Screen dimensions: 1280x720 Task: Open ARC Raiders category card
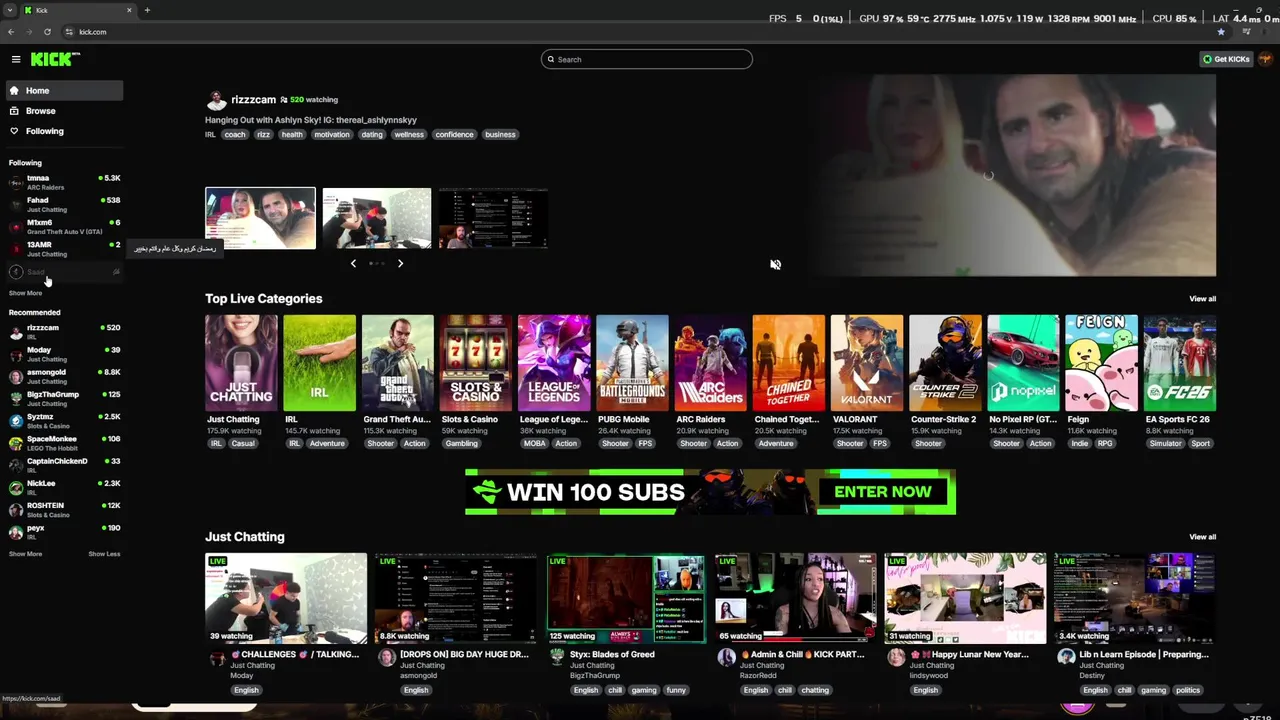710,363
